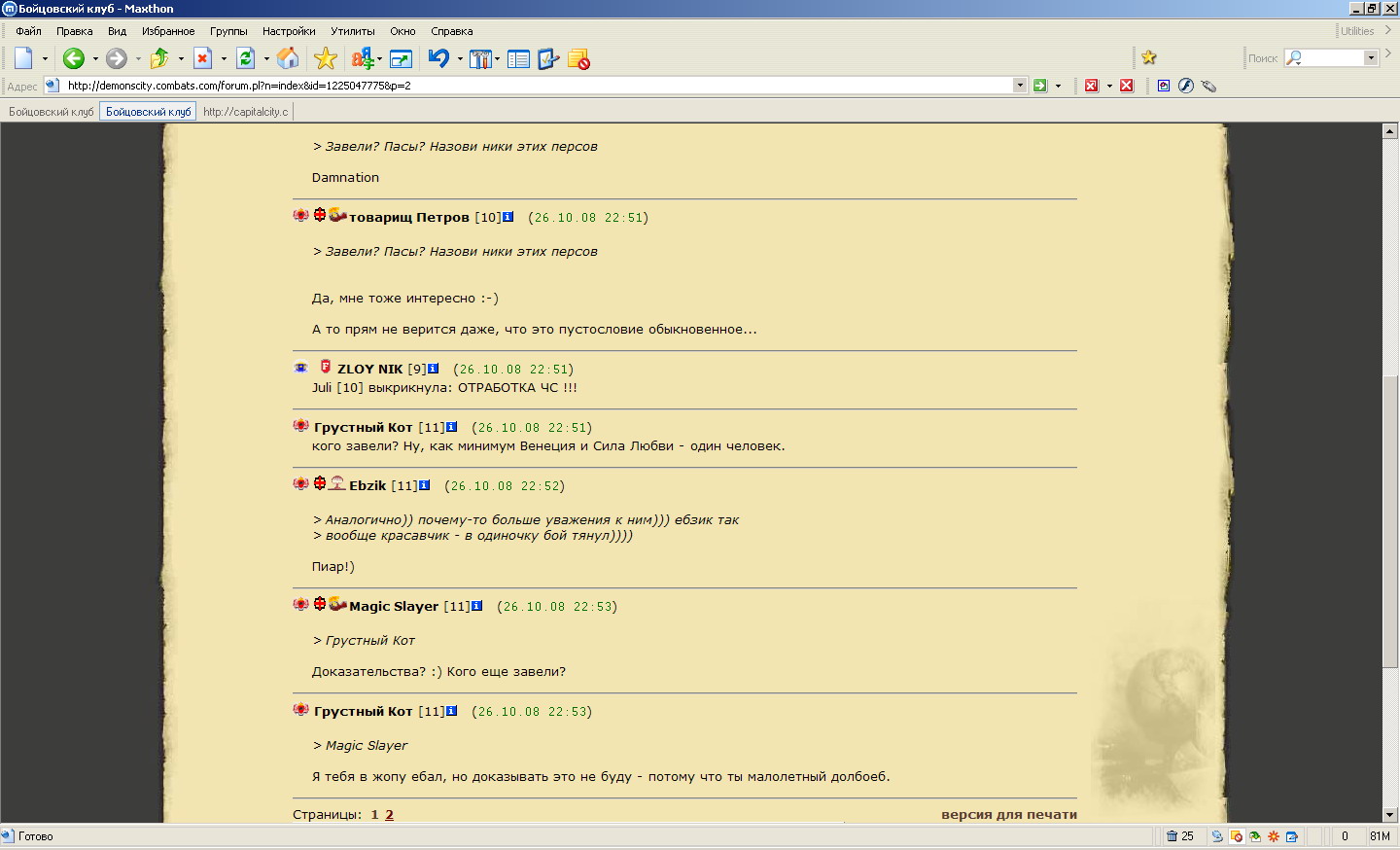Click the Home page house icon

tap(288, 59)
